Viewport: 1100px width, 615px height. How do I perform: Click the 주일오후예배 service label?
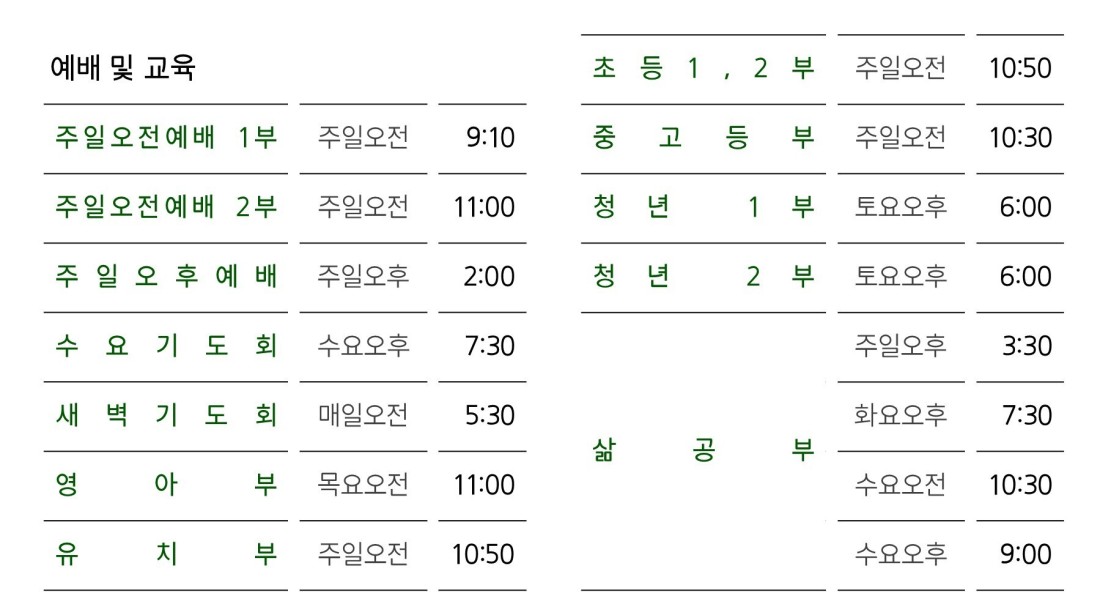(x=166, y=276)
